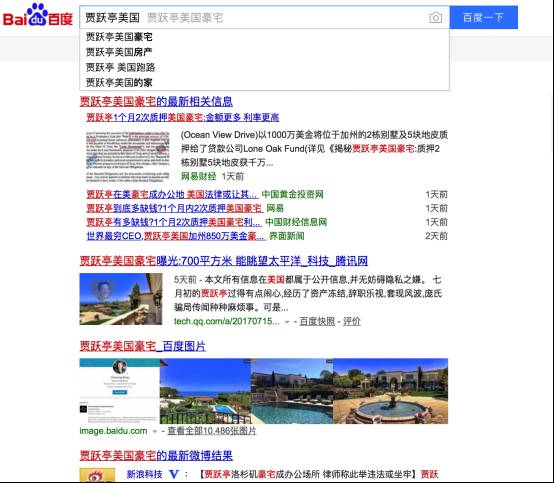Expand dropdown arrow beside image.baidu.com
554x483 pixels.
154,431
